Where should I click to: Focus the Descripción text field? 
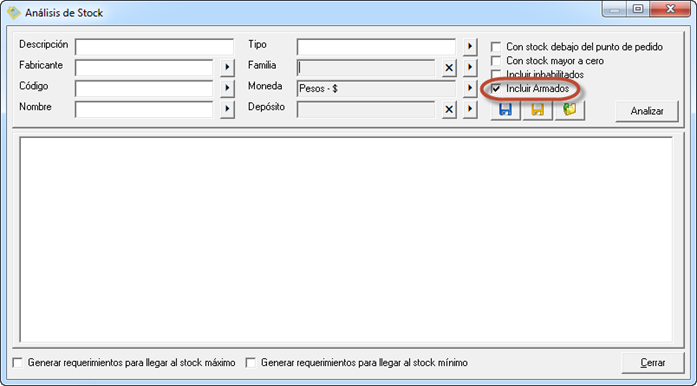click(154, 47)
